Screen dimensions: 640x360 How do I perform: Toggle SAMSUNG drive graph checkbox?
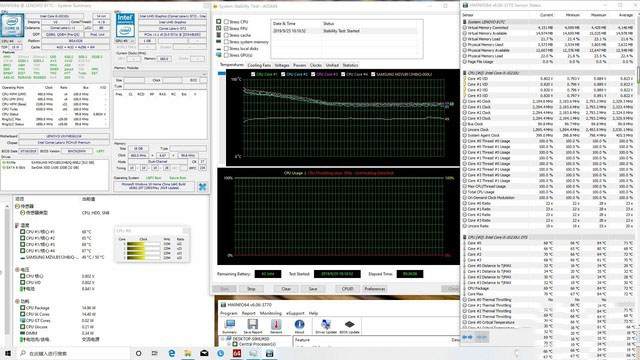point(373,74)
